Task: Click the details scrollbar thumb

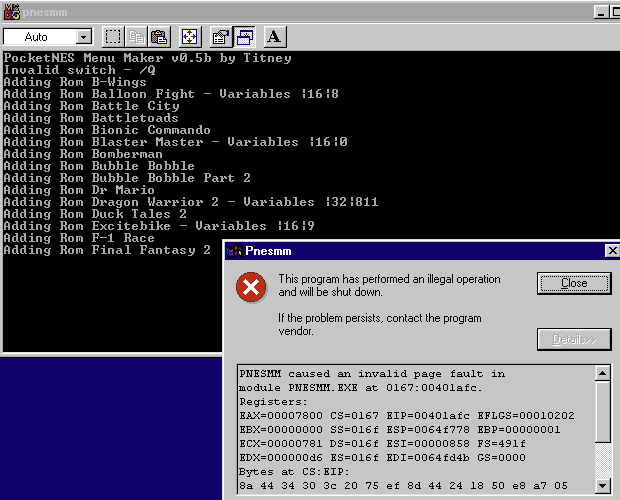Action: coord(603,411)
